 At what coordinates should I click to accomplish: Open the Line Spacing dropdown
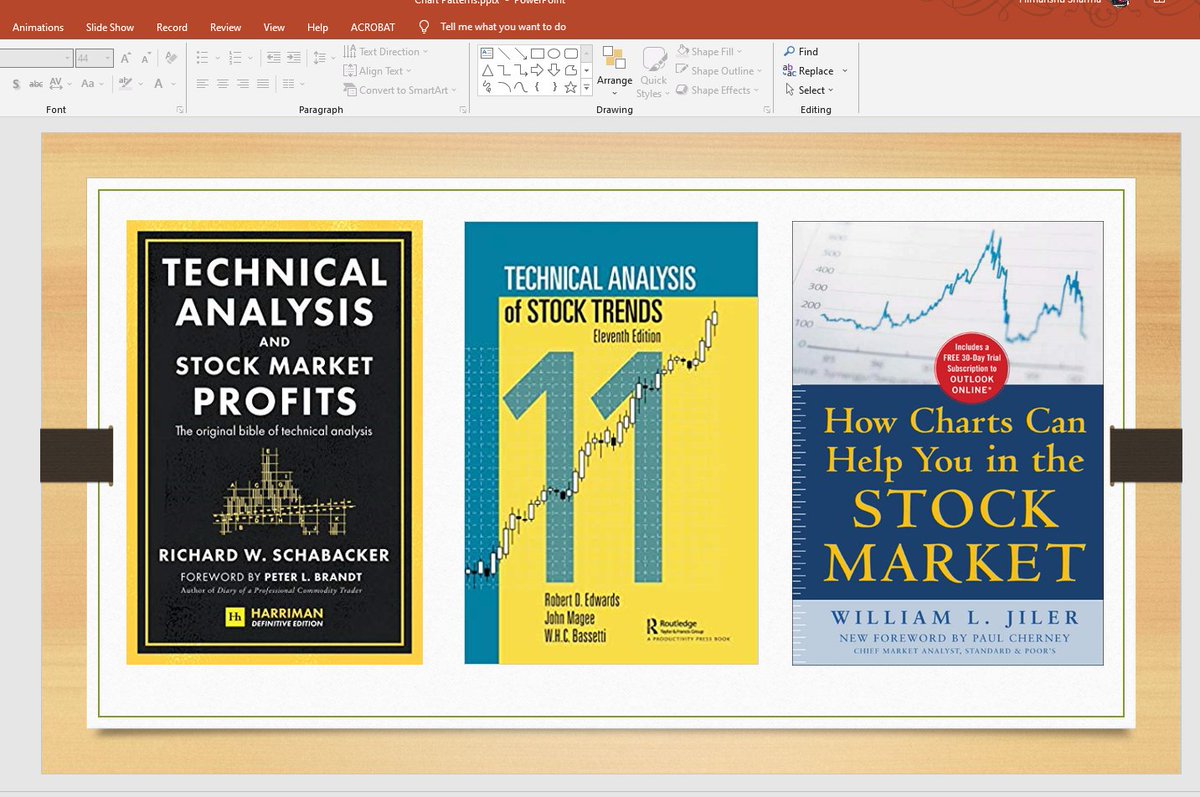coord(324,58)
